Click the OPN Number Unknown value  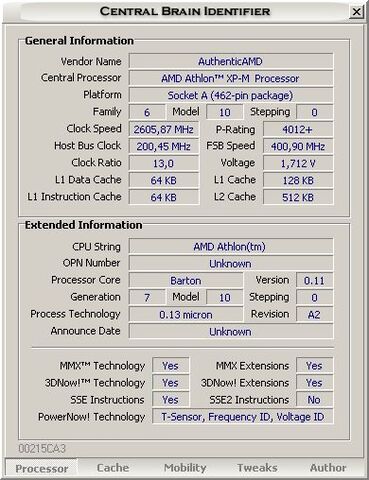tap(231, 264)
